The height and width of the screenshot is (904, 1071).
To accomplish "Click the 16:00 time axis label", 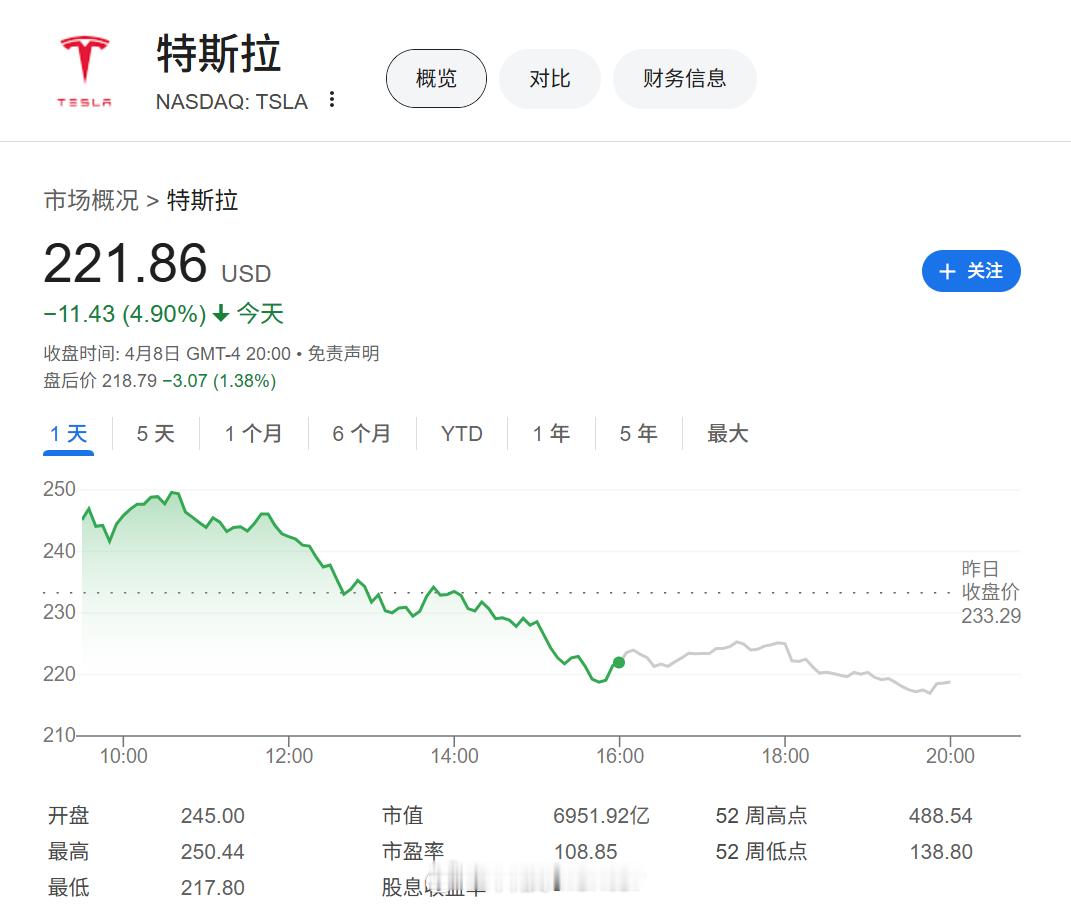I will [x=620, y=756].
